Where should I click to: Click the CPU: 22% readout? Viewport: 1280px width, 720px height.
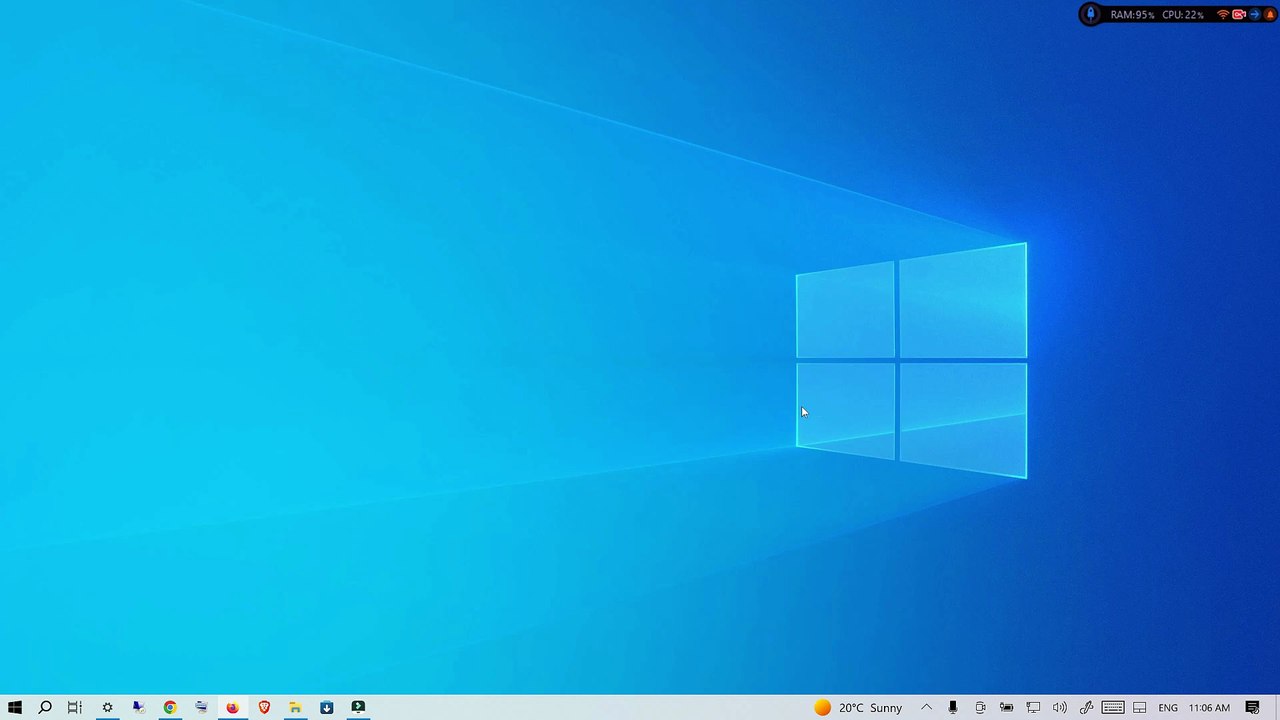point(1183,15)
